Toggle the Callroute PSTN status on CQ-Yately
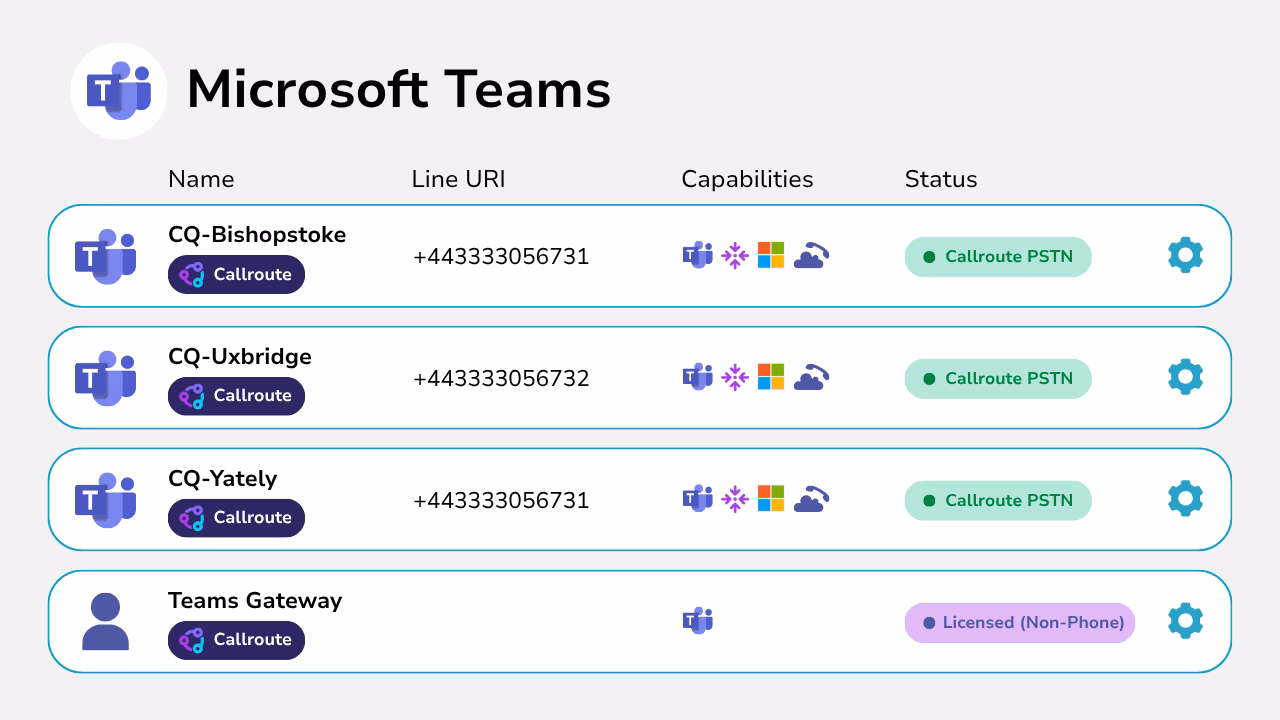The image size is (1280, 720). click(997, 500)
